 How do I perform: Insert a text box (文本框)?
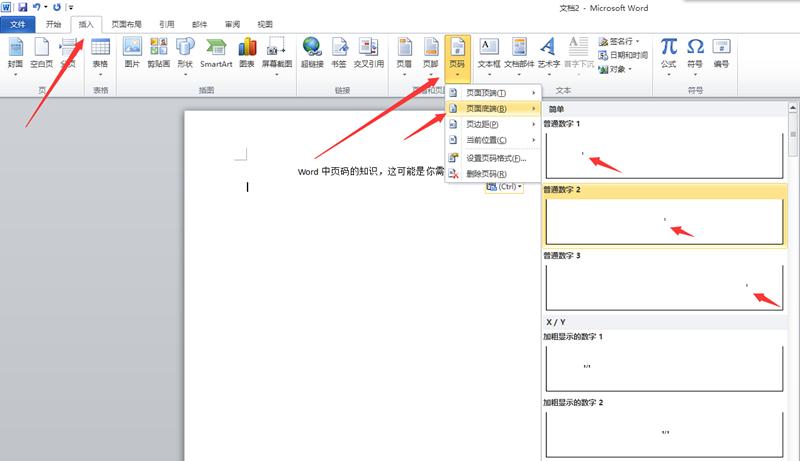[x=489, y=55]
